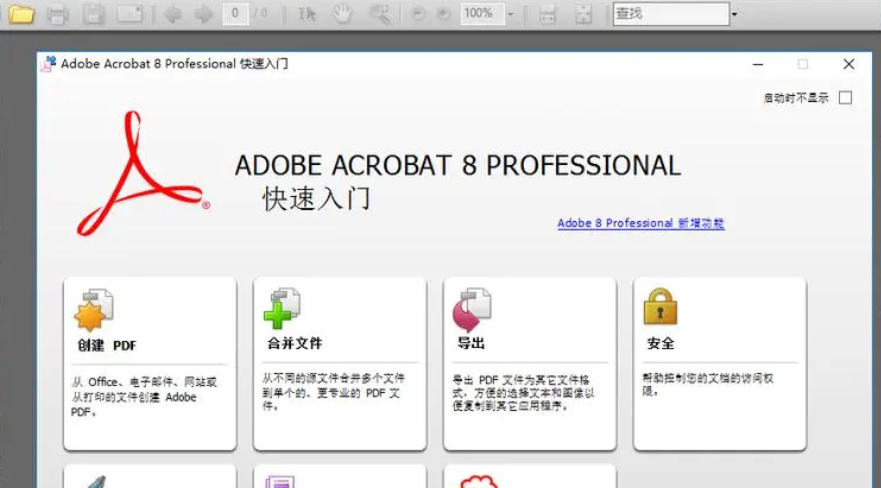Open a file with the folder icon

21,14
